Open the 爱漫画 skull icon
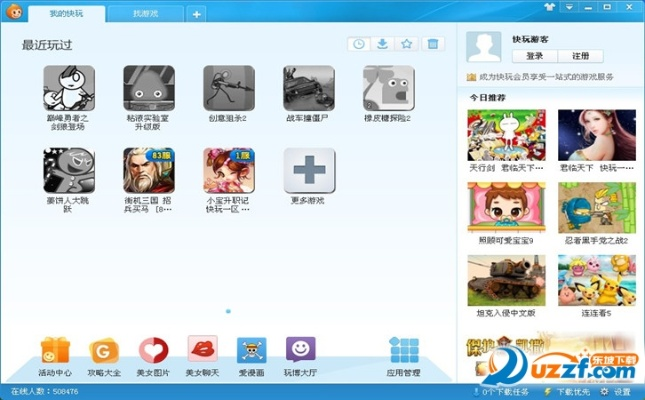This screenshot has height=400, width=645. pos(251,350)
